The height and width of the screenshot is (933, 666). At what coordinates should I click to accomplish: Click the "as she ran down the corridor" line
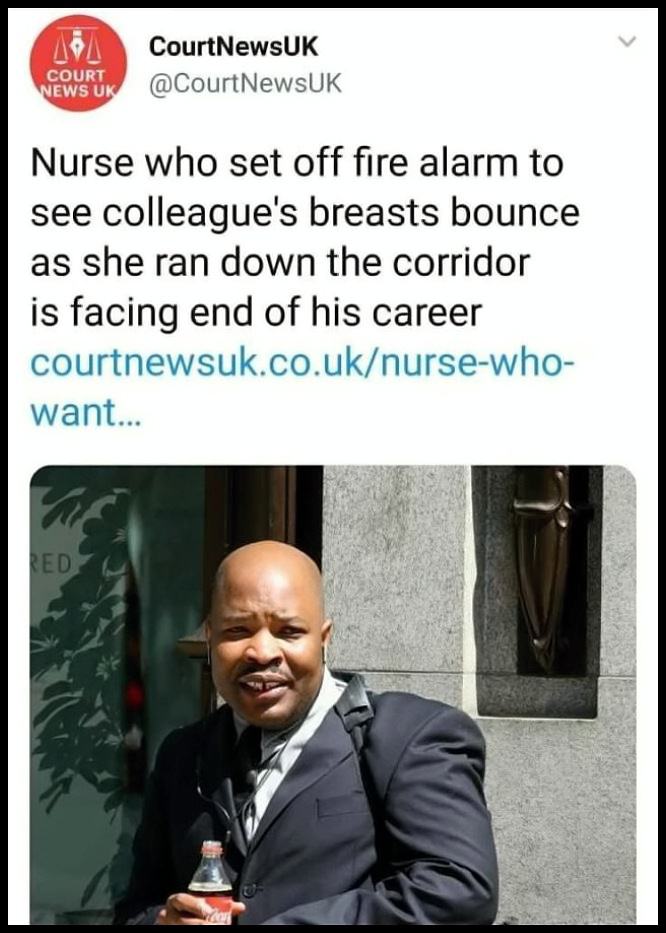[280, 262]
